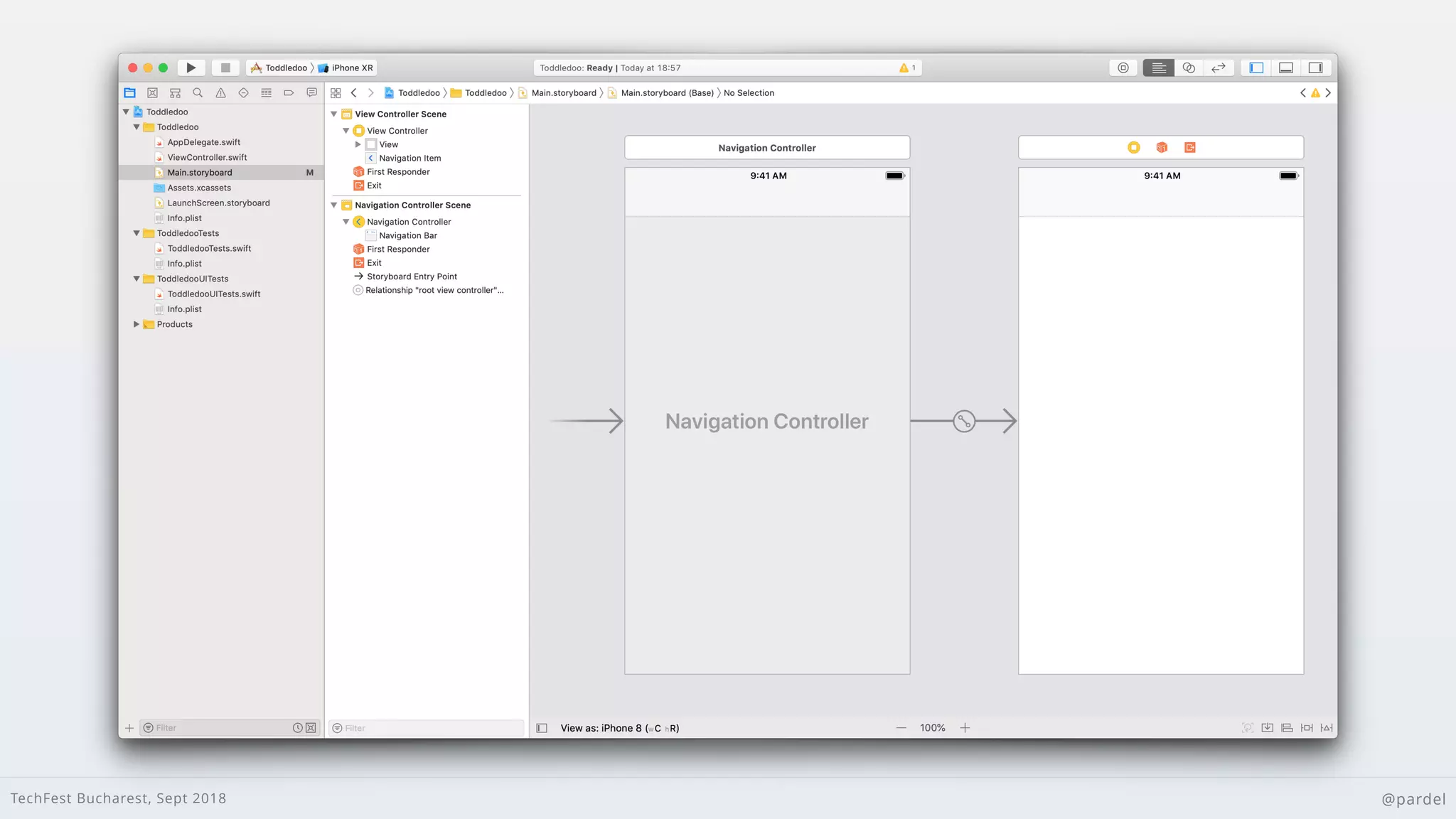Collapse the View Controller Scene
The image size is (1456, 819).
[334, 114]
